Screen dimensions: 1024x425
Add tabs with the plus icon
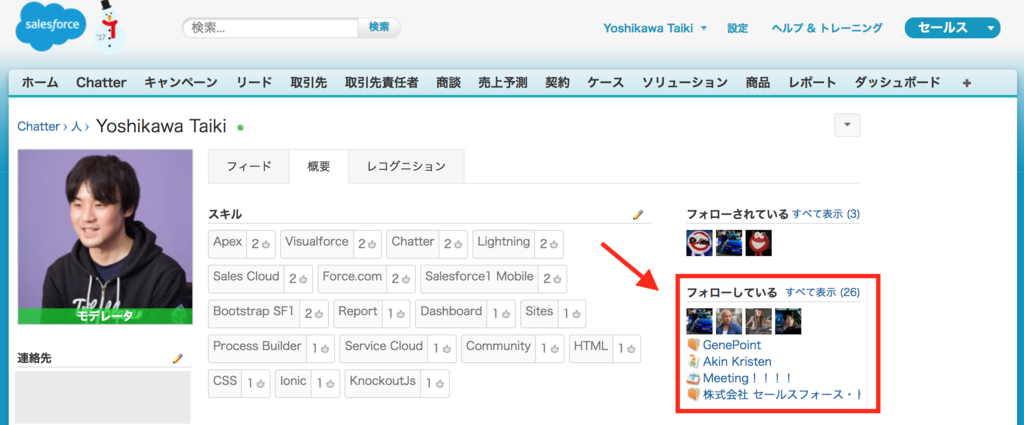pyautogui.click(x=967, y=83)
